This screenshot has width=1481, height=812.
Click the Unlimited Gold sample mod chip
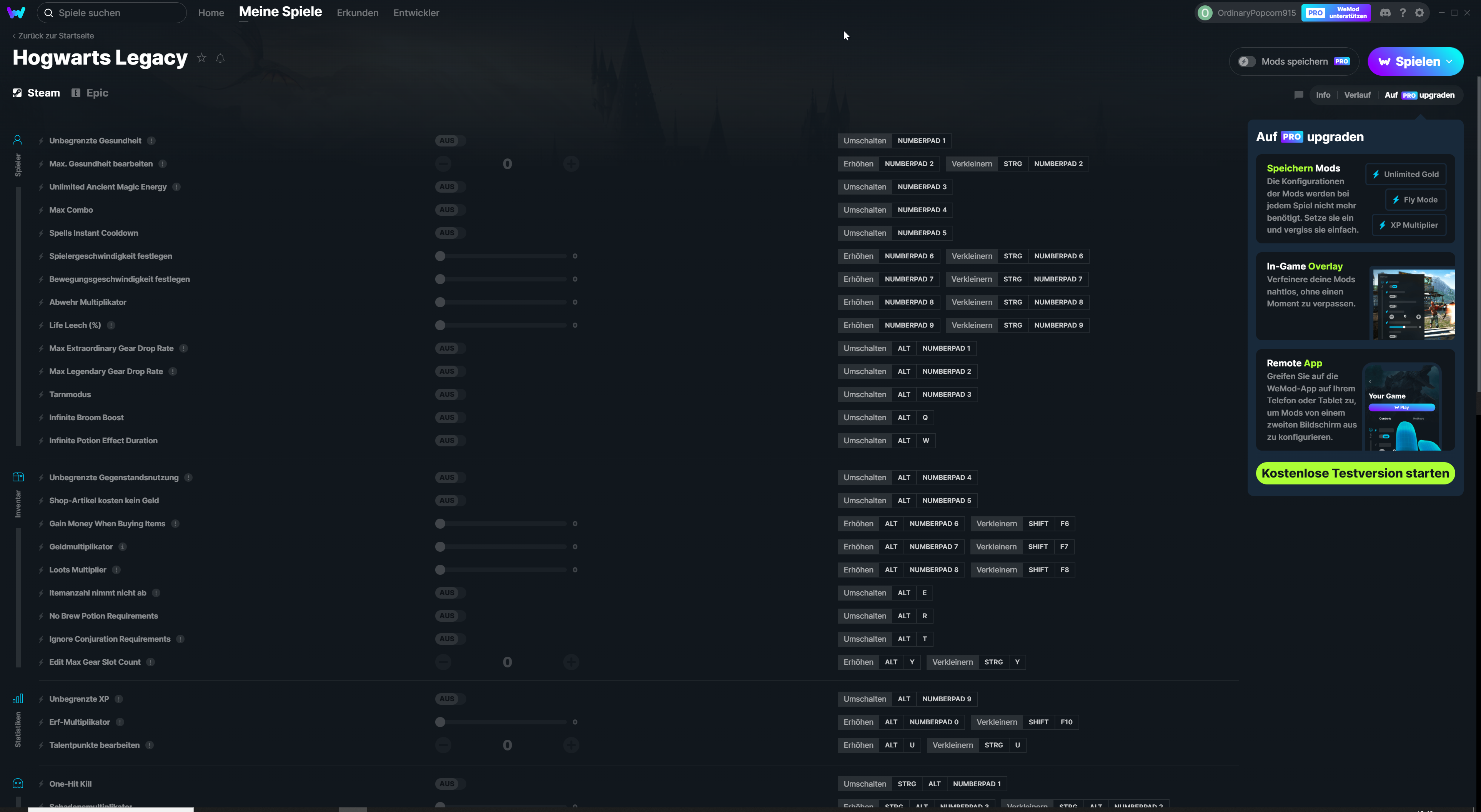pyautogui.click(x=1406, y=174)
